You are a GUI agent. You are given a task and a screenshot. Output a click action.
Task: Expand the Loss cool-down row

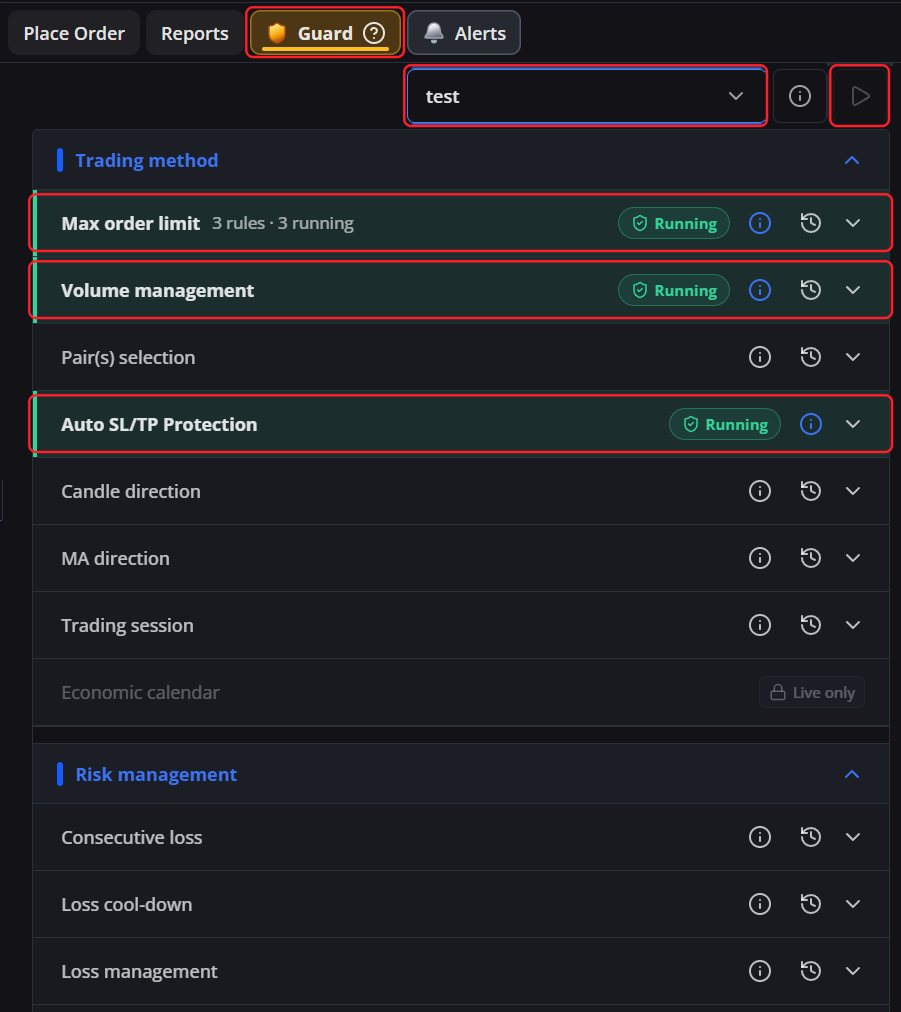[853, 904]
